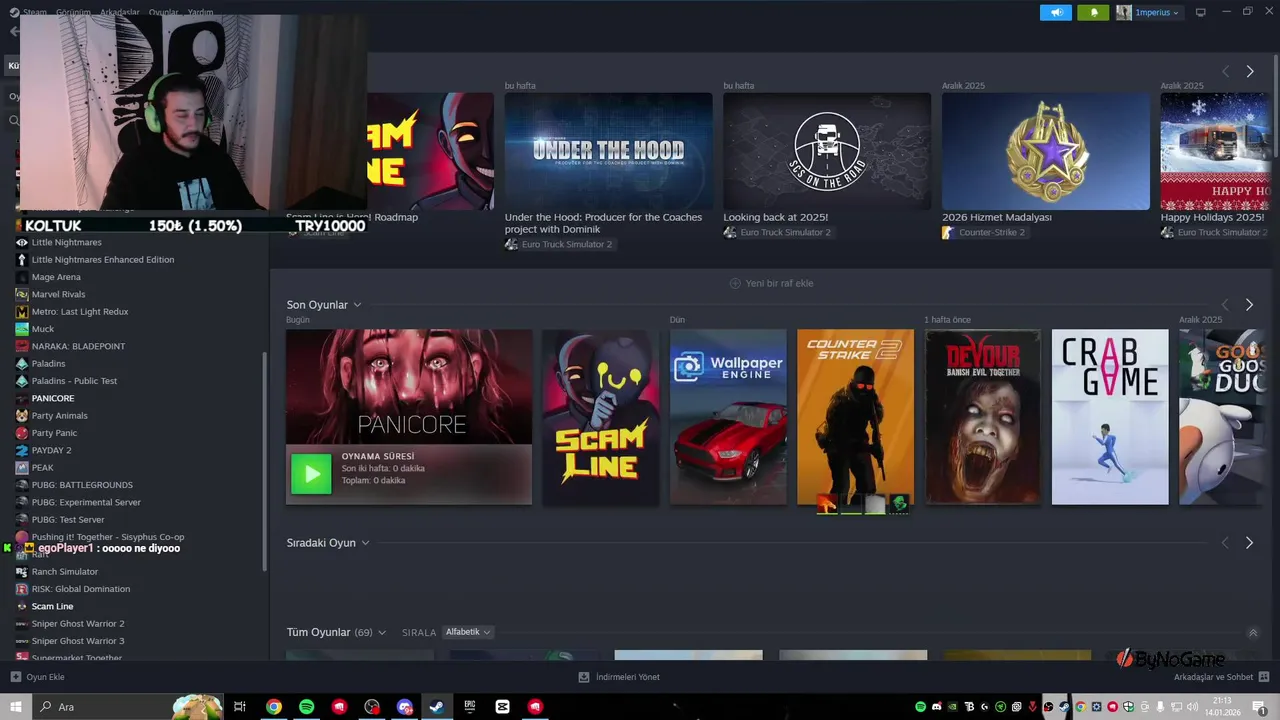Open the Görünüm menu
Viewport: 1280px width, 720px height.
click(74, 12)
